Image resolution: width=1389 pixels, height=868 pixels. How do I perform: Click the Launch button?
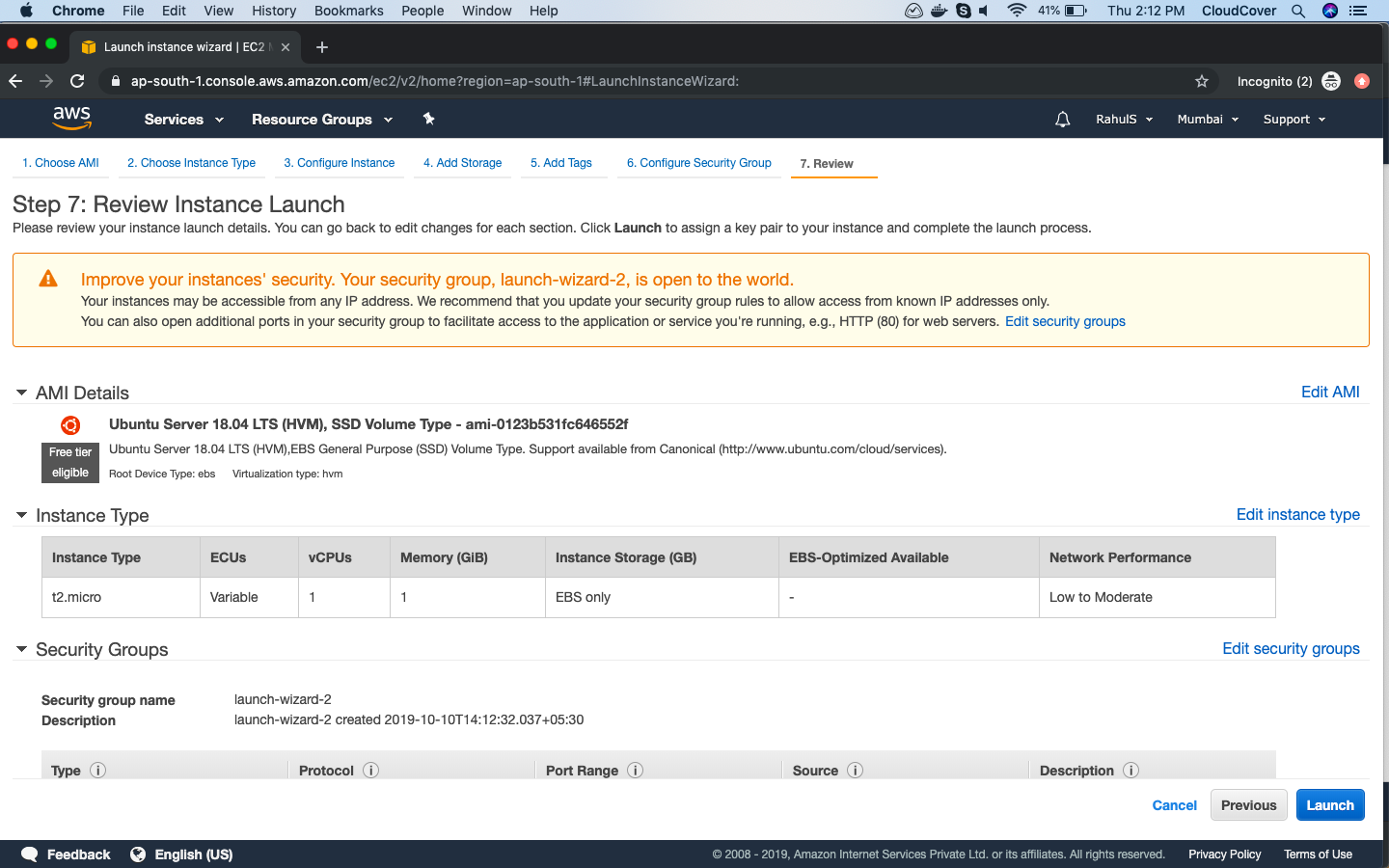pyautogui.click(x=1329, y=804)
